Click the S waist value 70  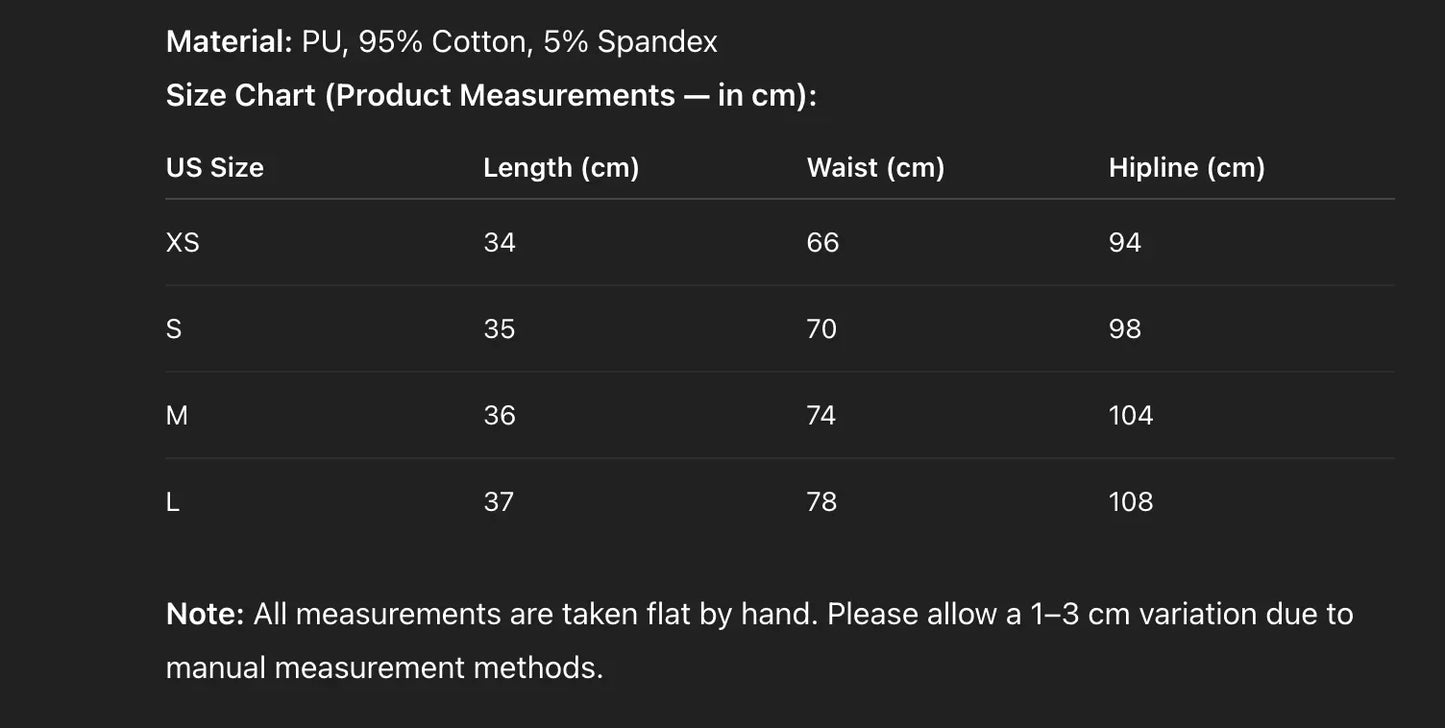(821, 329)
